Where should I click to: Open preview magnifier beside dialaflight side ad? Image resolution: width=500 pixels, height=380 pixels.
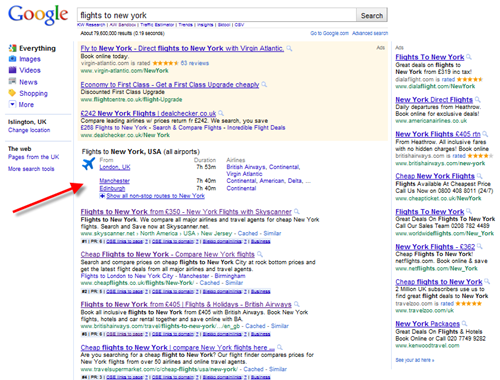click(x=469, y=57)
